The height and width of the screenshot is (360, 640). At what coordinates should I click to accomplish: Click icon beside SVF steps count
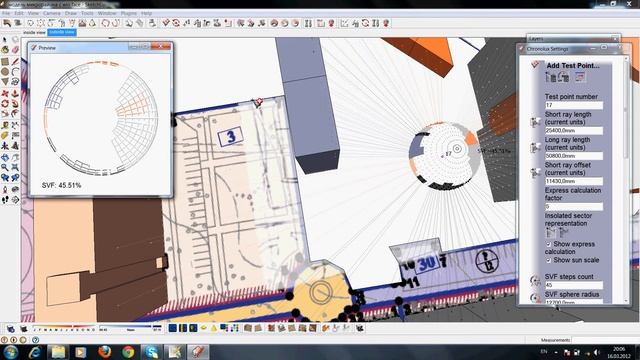[x=535, y=281]
